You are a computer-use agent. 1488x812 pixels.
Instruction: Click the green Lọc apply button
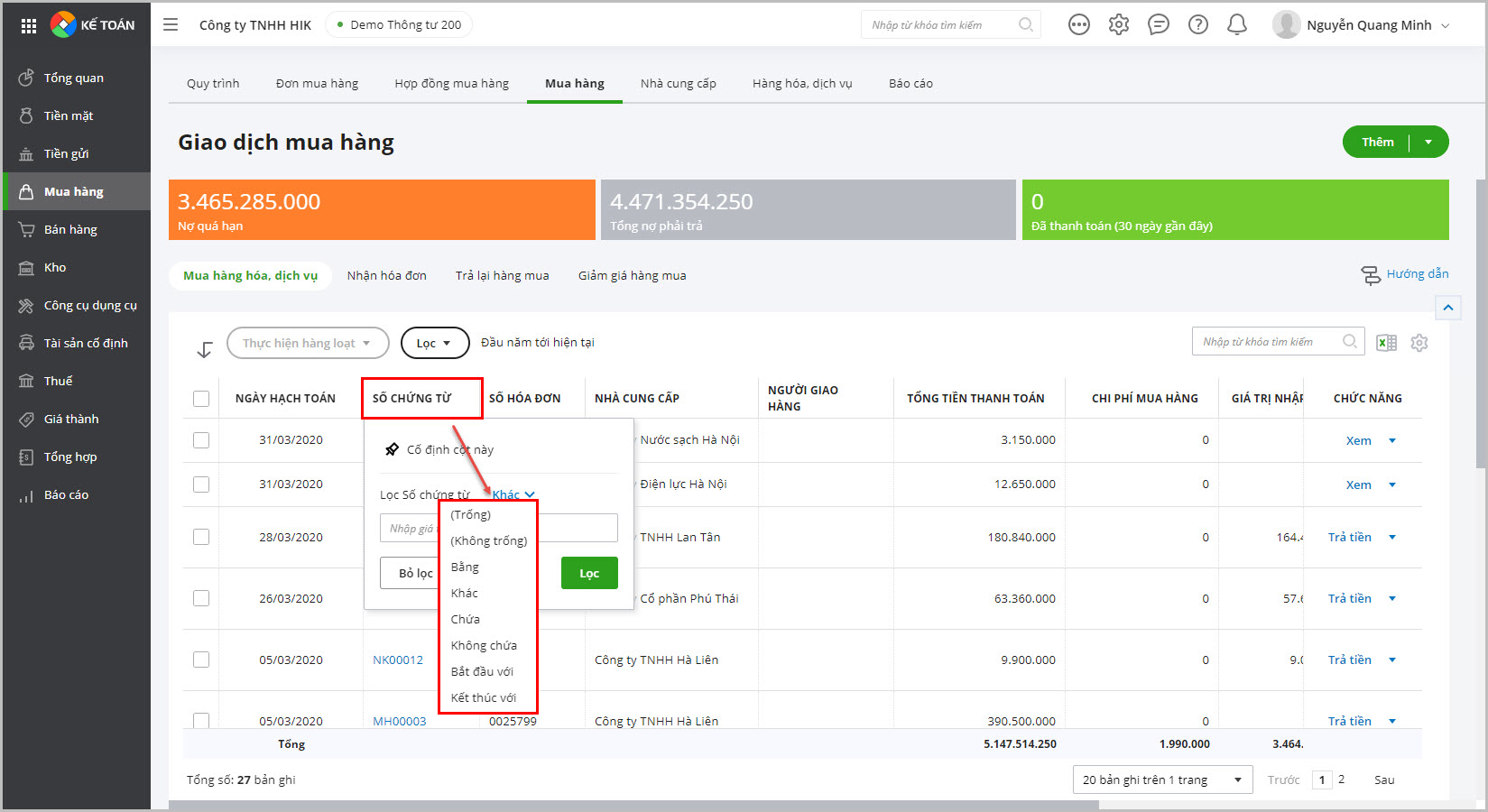(588, 573)
